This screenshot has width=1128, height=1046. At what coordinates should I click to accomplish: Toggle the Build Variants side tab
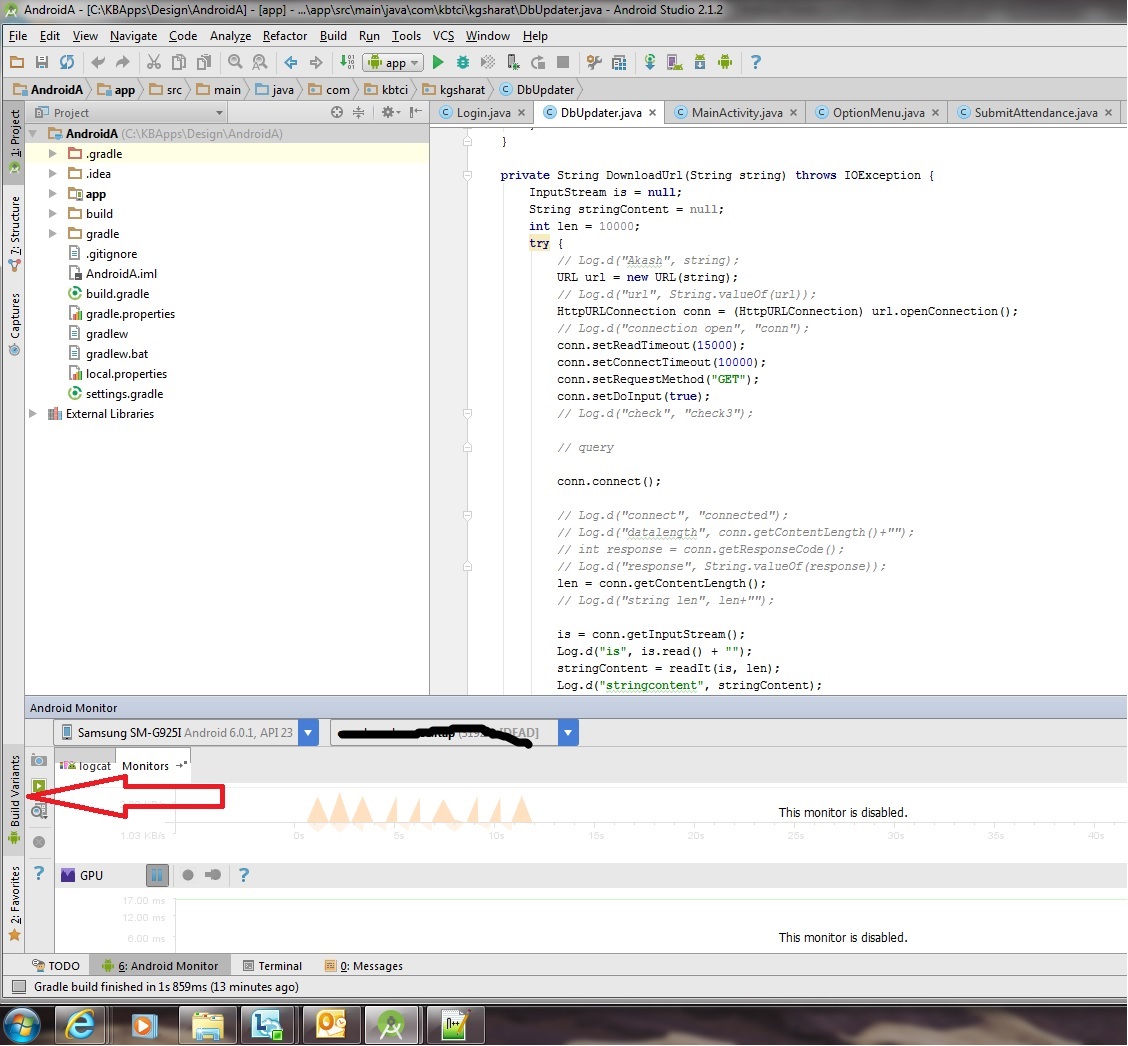click(14, 799)
